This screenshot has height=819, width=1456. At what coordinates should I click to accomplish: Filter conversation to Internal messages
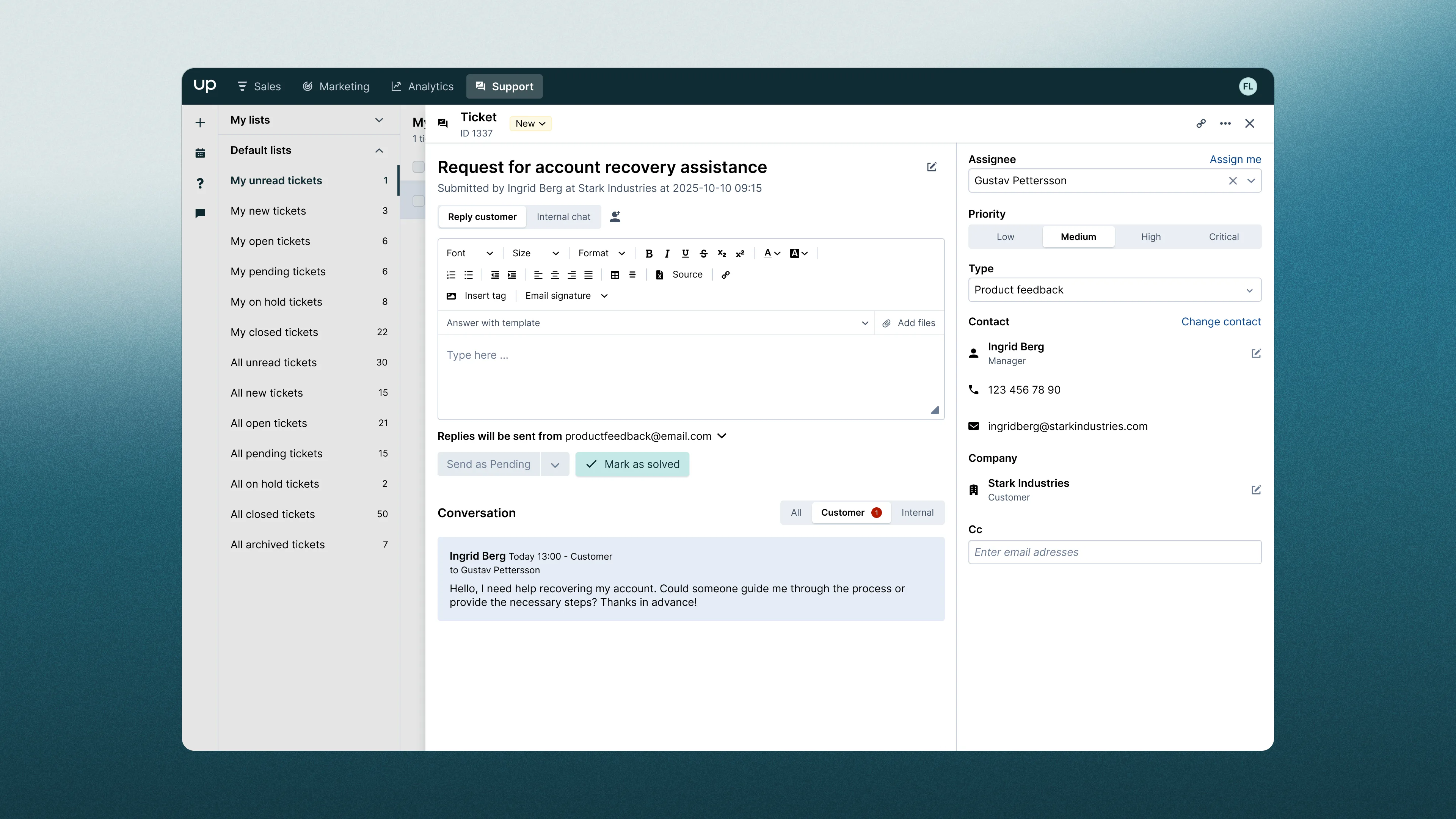pos(917,513)
